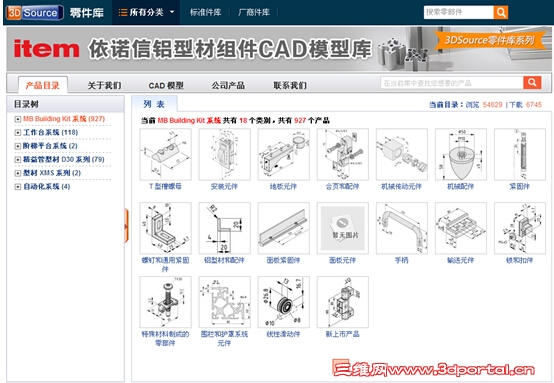
Task: Open the 围栏和护罩系统元件 thumbnail
Action: pos(225,302)
